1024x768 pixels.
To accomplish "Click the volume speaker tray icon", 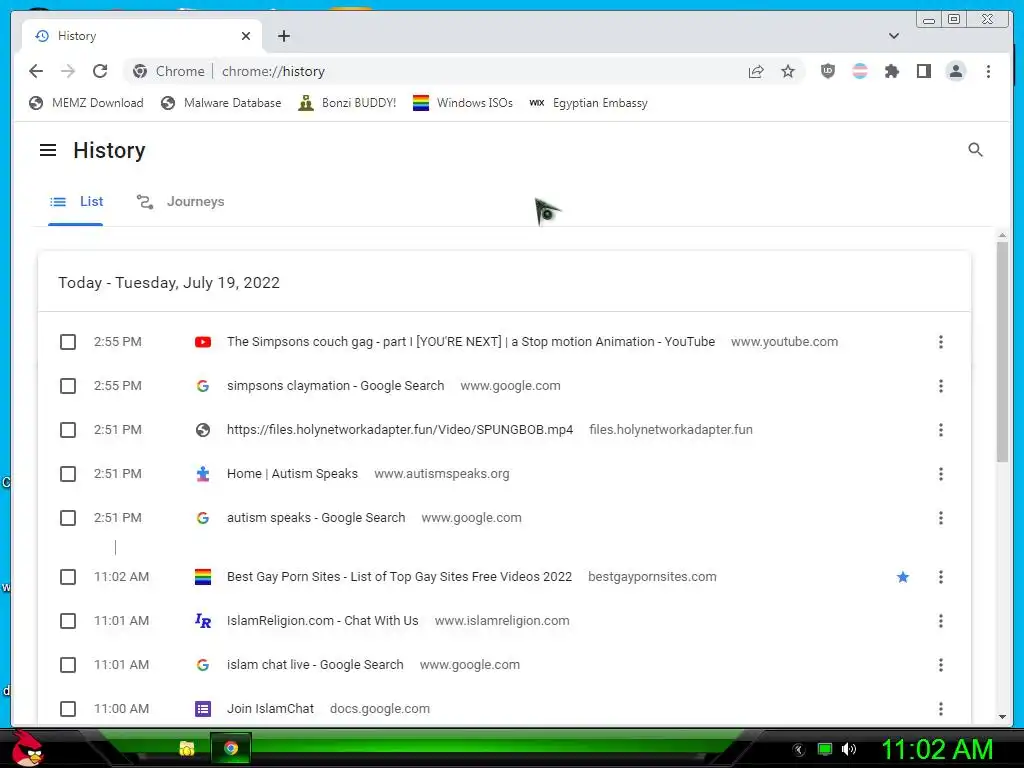I will tap(849, 749).
